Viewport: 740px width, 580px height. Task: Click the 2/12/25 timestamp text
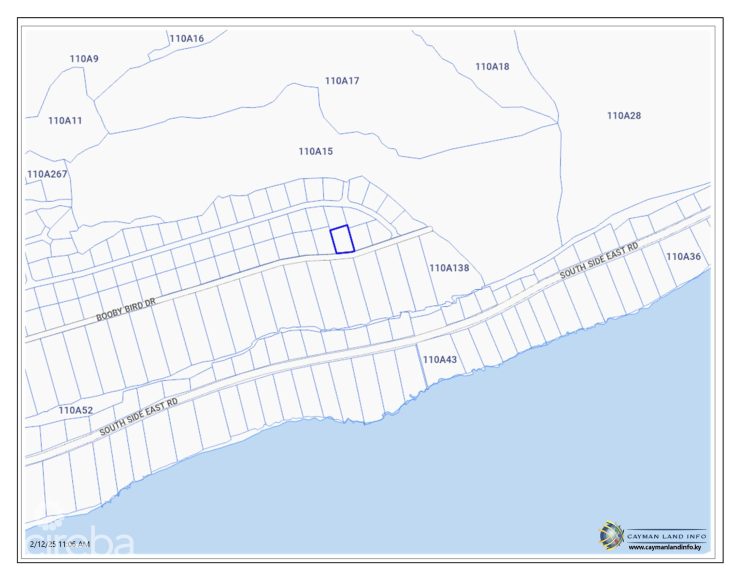pos(59,544)
